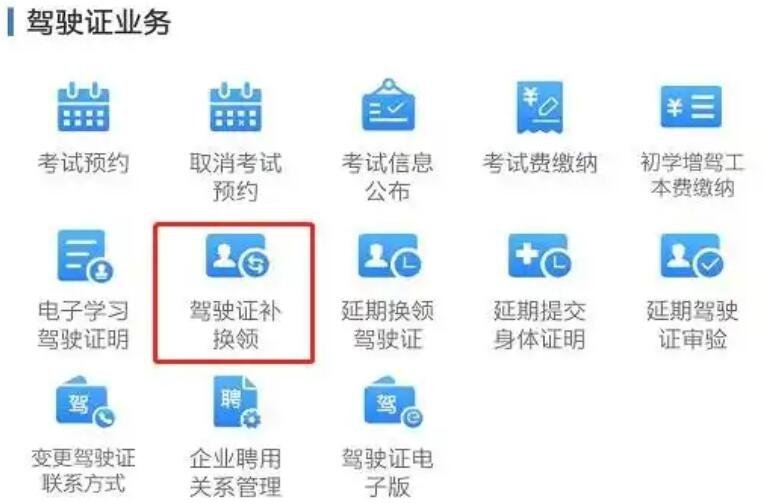Click the 企业聘用关系管理 text label
Image resolution: width=775 pixels, height=503 pixels.
pyautogui.click(x=235, y=472)
